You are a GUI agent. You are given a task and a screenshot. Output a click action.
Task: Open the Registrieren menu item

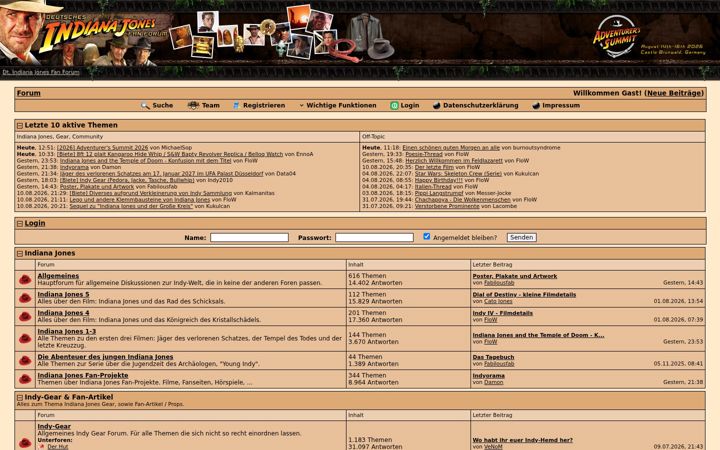coord(264,106)
